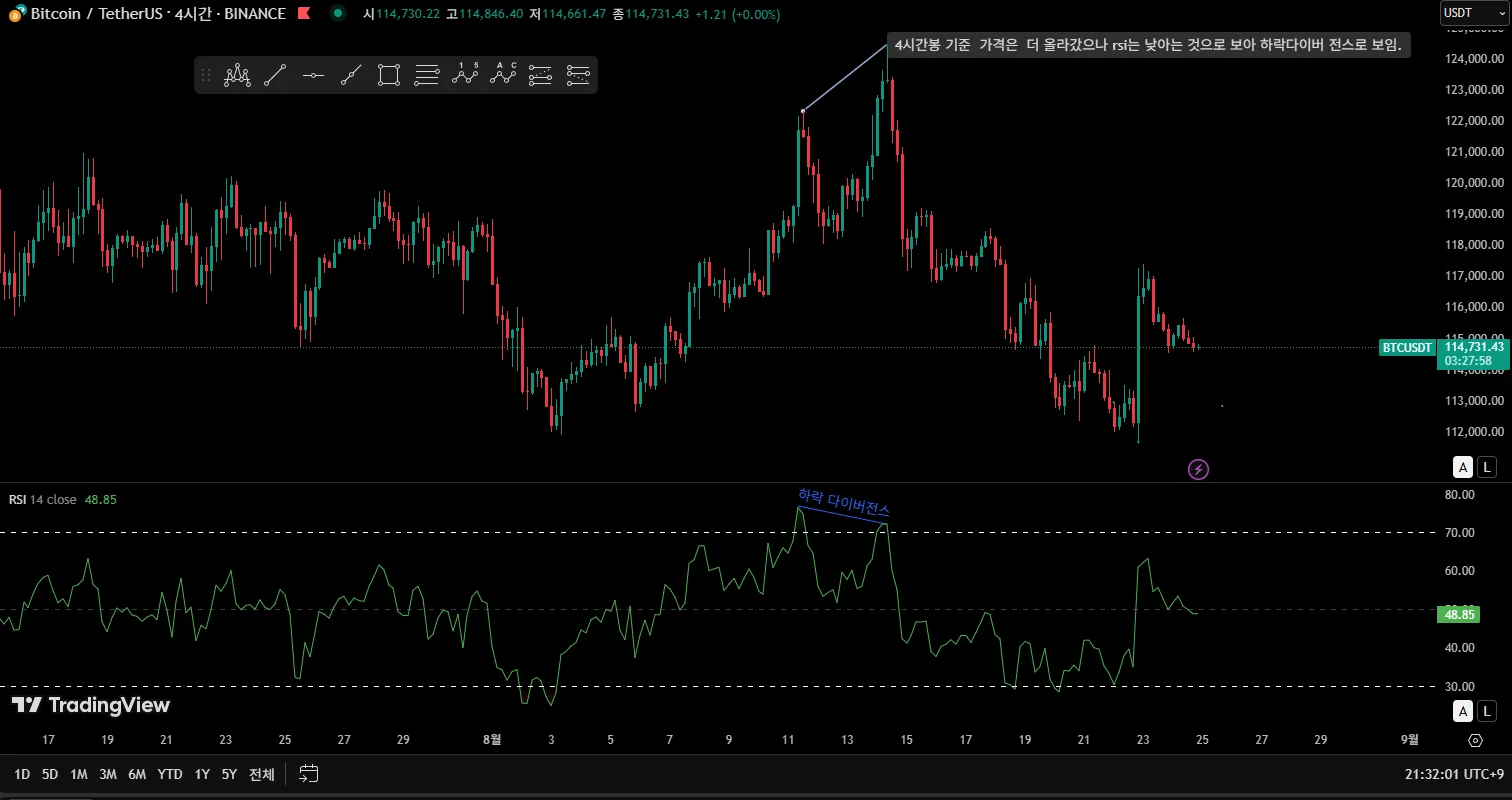This screenshot has width=1512, height=800.
Task: Select the rectangle drawing tool
Action: 389,75
